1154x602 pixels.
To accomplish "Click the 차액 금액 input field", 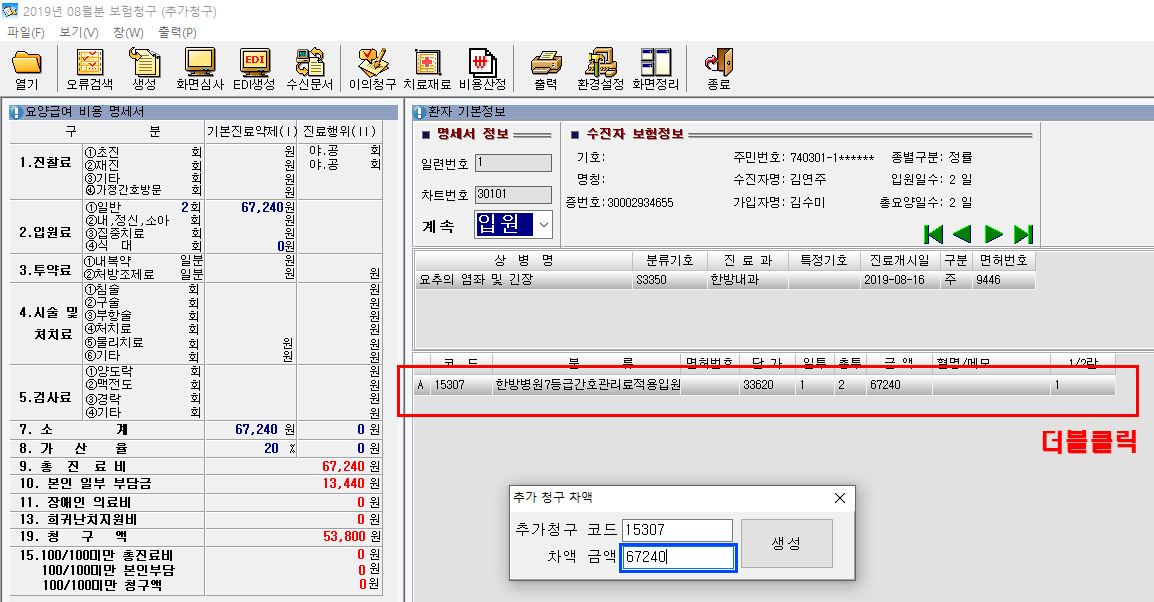I will pos(678,558).
